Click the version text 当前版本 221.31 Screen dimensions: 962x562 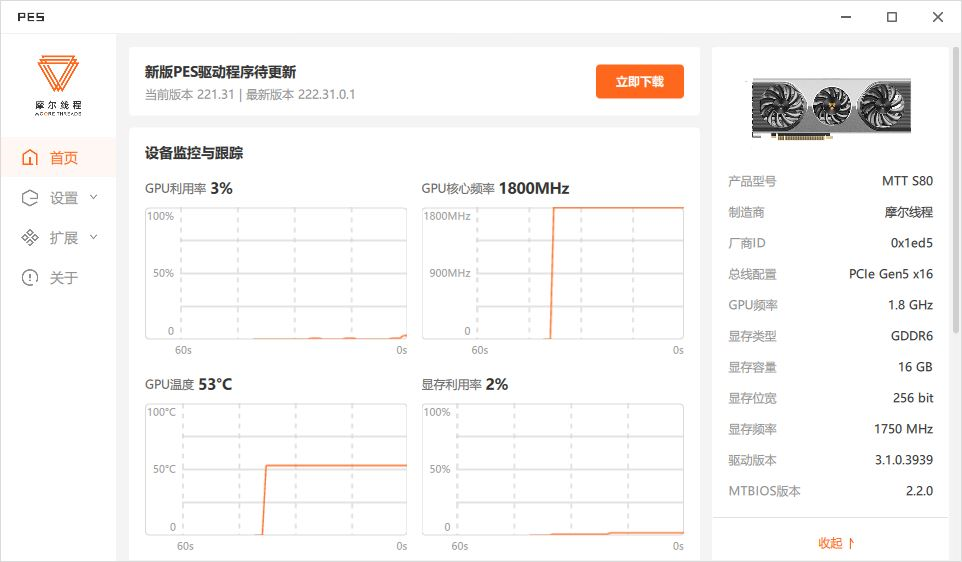190,94
